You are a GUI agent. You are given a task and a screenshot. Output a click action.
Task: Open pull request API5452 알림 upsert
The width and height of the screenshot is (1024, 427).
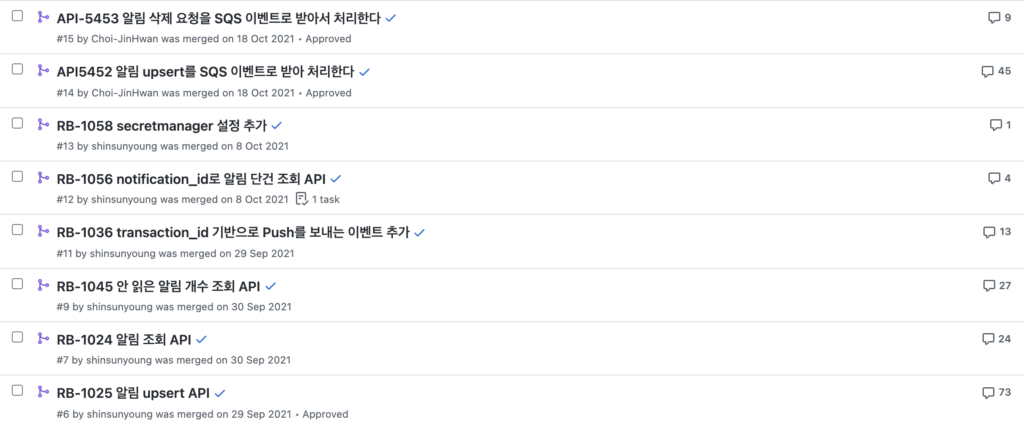tap(205, 71)
